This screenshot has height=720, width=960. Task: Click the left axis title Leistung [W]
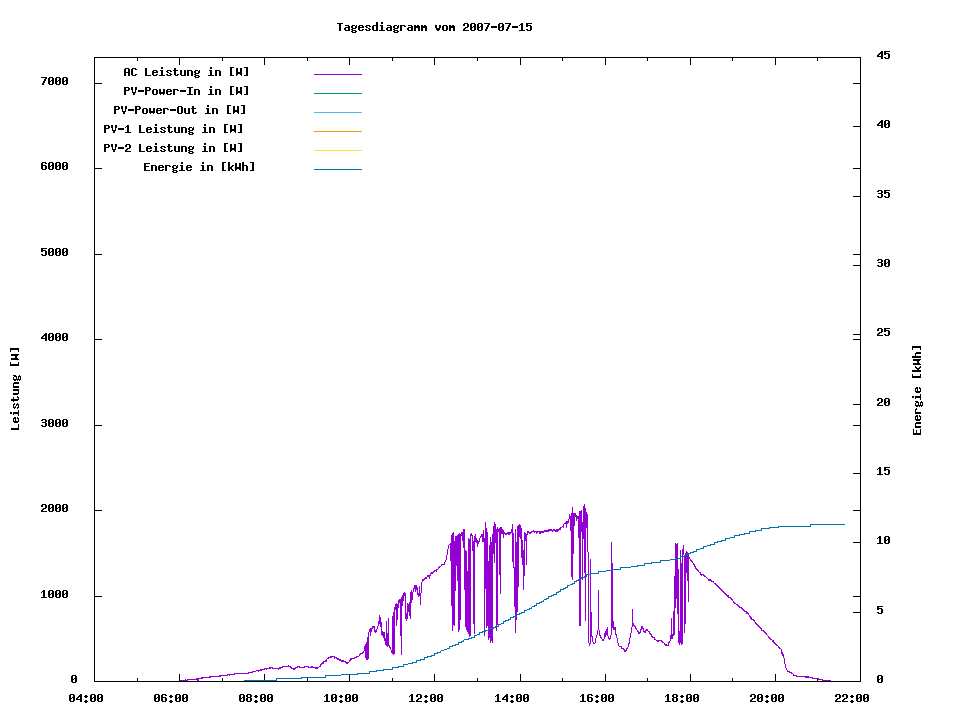click(15, 389)
